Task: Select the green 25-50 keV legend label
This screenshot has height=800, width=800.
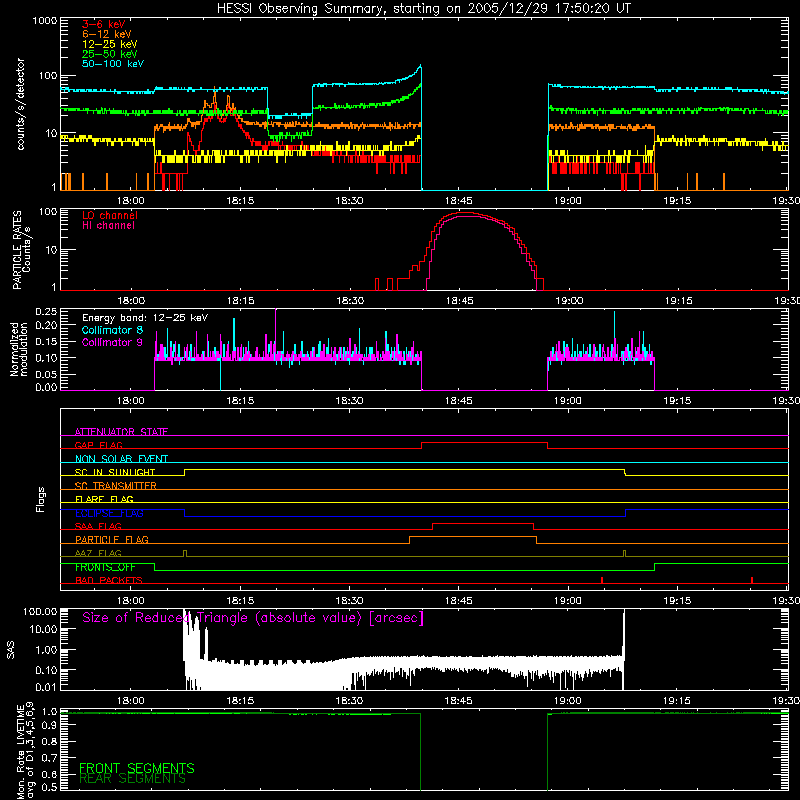Action: pos(110,54)
